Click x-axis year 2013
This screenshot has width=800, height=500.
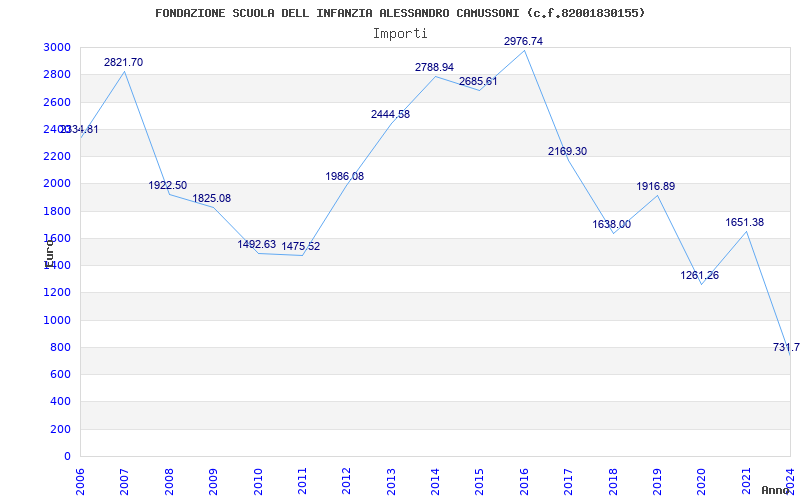[x=391, y=481]
